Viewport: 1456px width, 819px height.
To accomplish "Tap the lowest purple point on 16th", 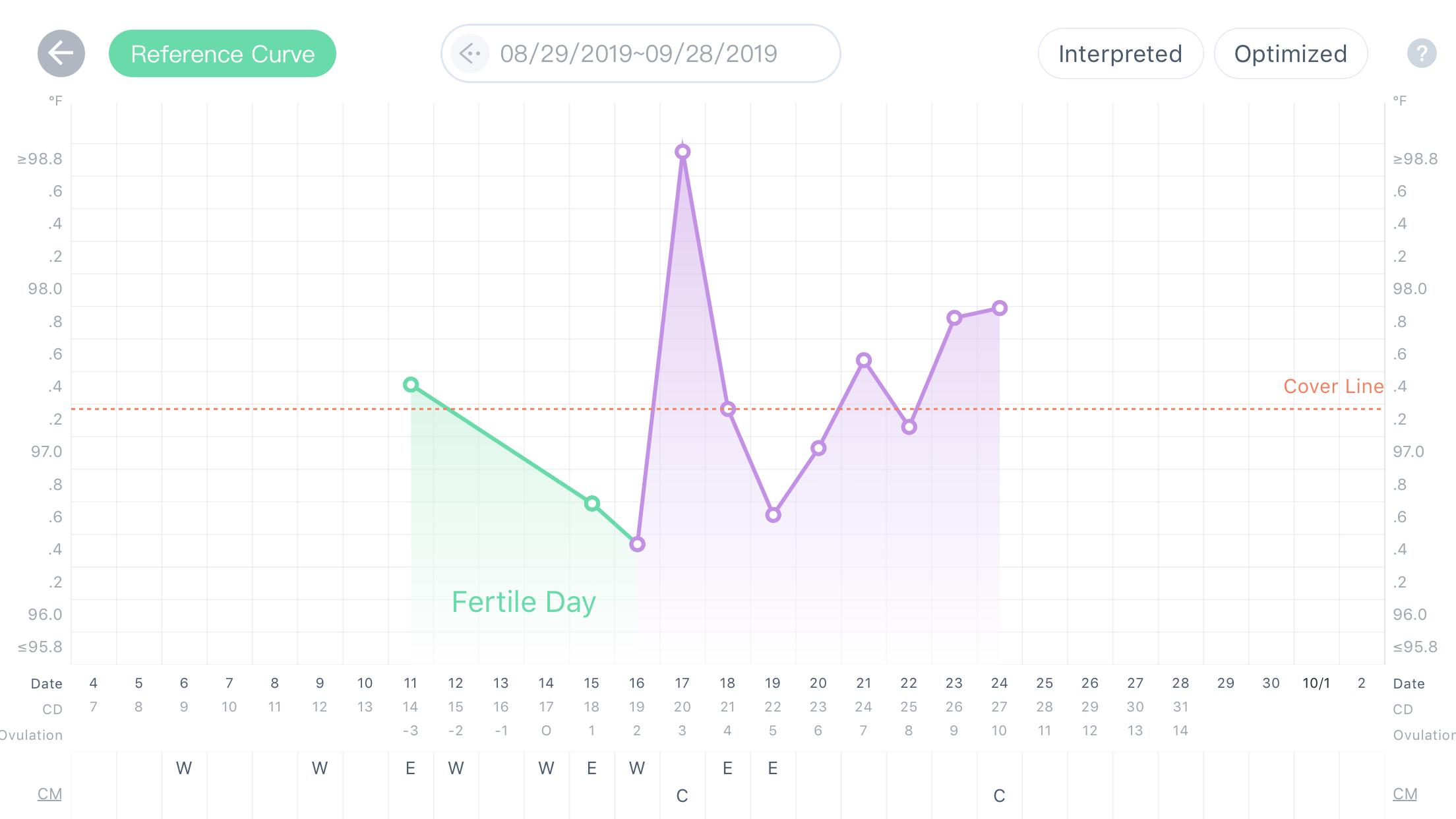I will 637,544.
